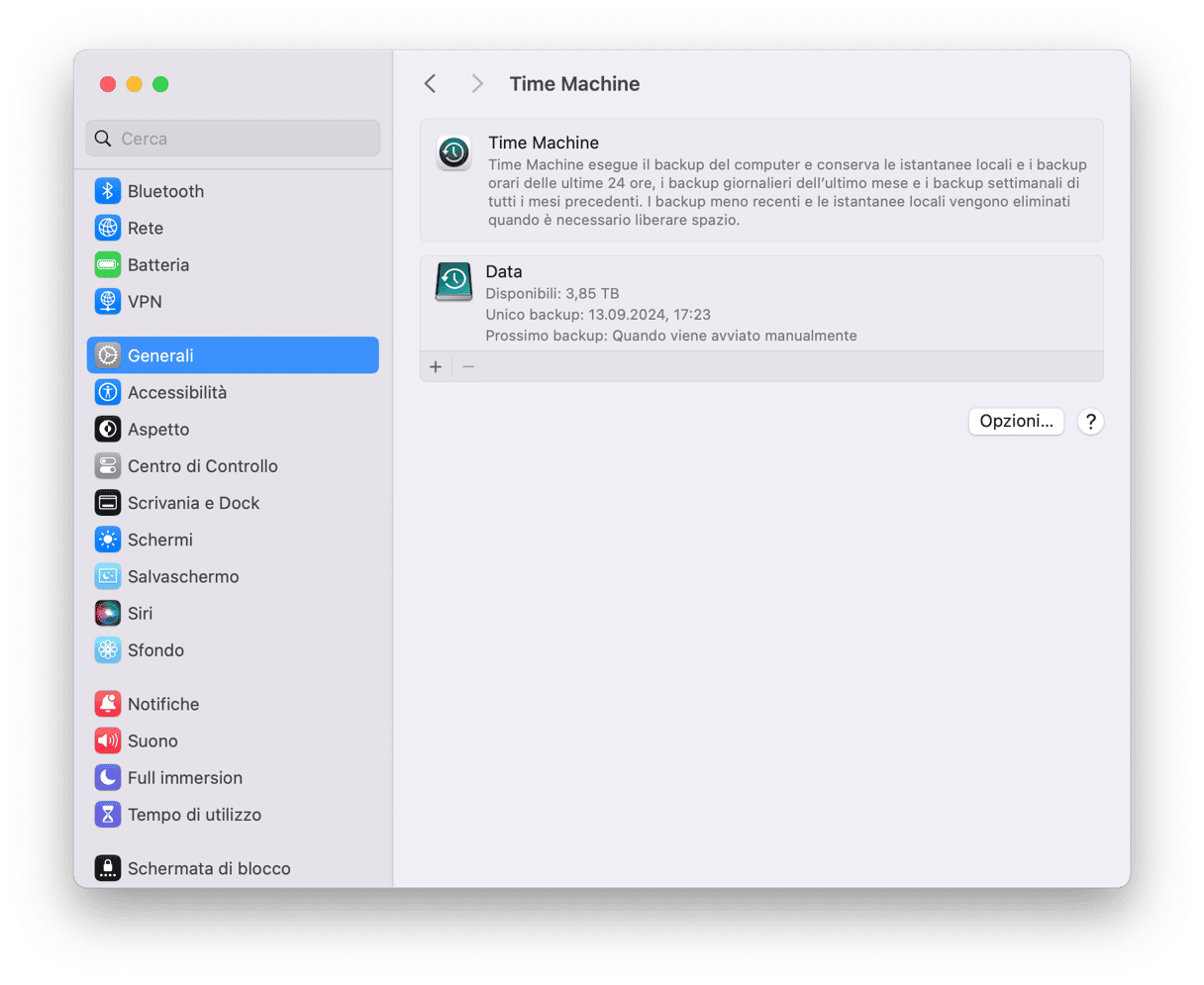The height and width of the screenshot is (985, 1204).
Task: Click the Centro di Controllo icon
Action: pyautogui.click(x=108, y=465)
